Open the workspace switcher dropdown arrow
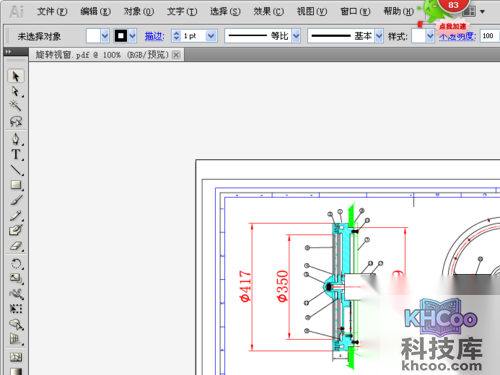The width and height of the screenshot is (500, 375). pos(482,12)
